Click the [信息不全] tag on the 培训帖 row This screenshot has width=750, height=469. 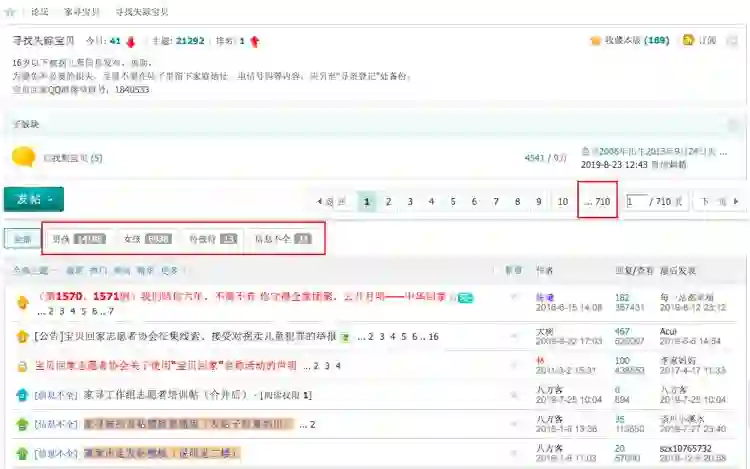coord(56,395)
